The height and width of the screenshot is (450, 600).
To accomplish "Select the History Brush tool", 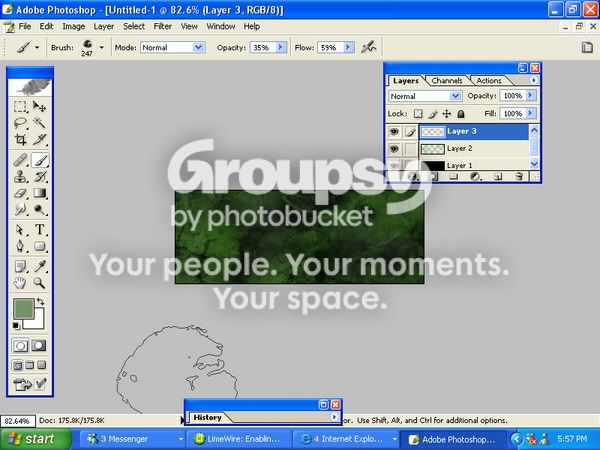I will [39, 176].
